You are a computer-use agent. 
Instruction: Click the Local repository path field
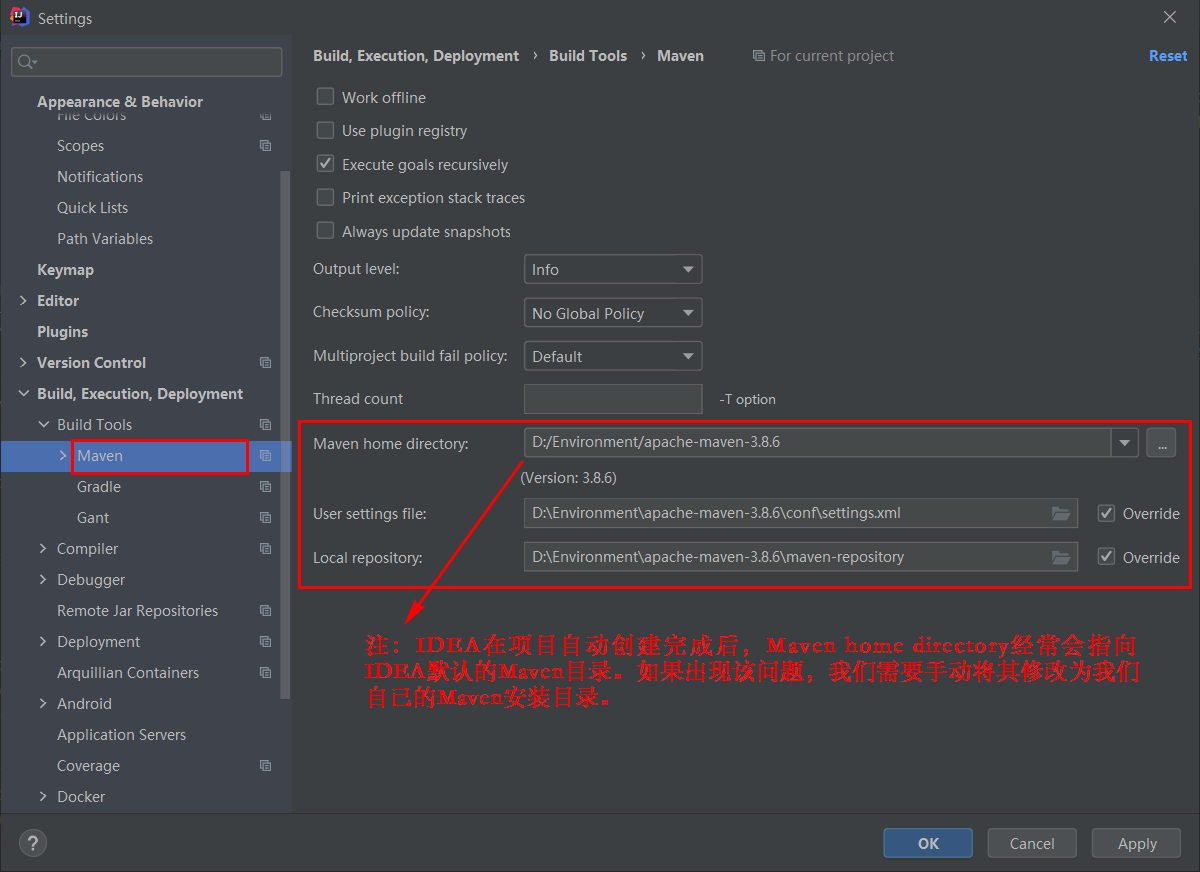(x=801, y=557)
